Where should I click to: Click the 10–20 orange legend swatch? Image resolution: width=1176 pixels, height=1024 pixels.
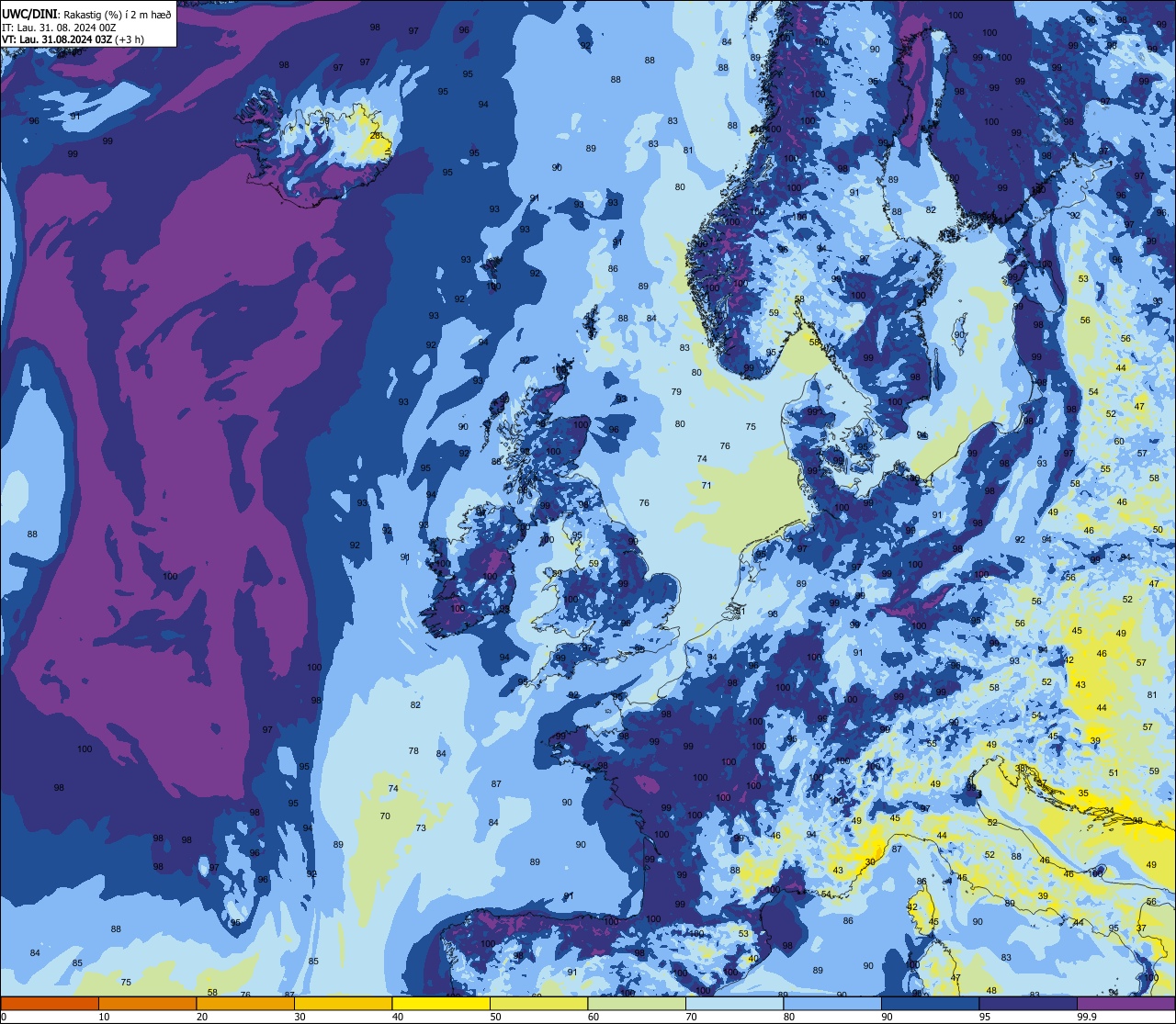(x=147, y=1003)
